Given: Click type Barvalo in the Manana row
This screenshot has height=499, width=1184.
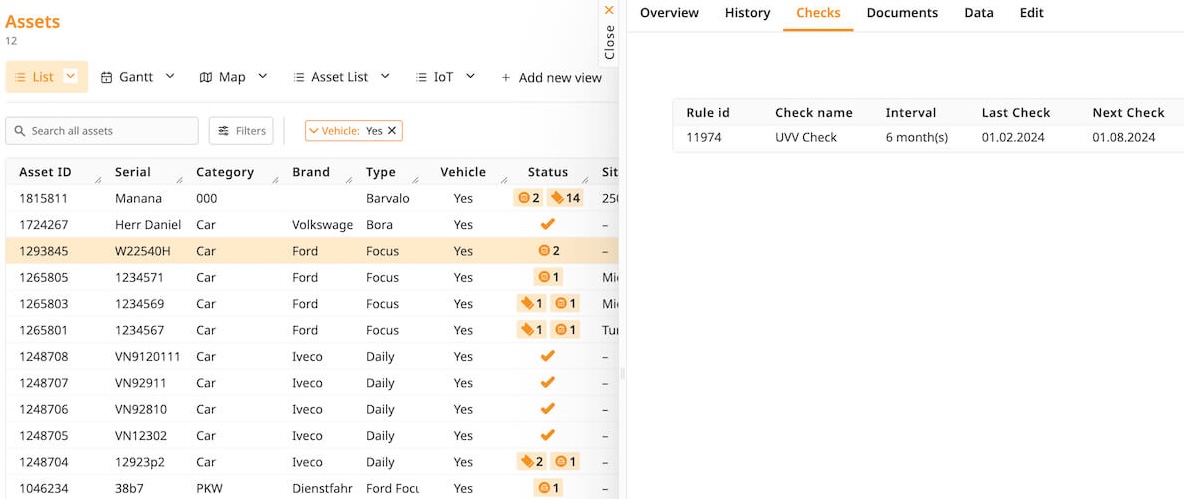Looking at the screenshot, I should pyautogui.click(x=387, y=198).
